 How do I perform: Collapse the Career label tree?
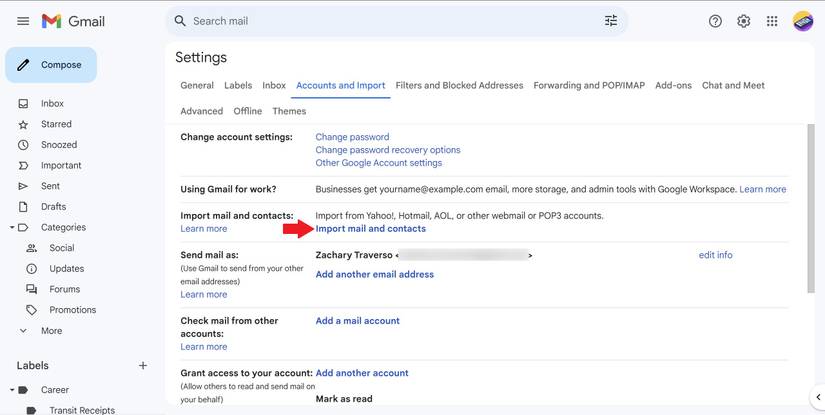11,390
